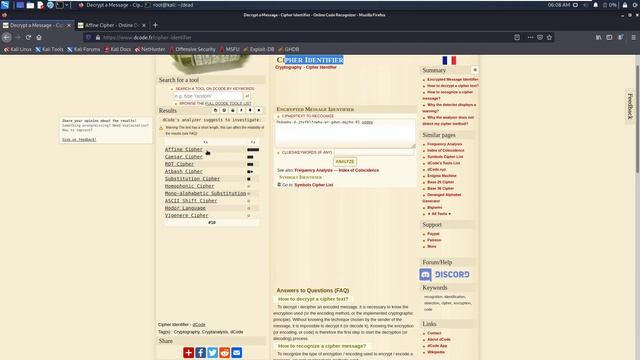The image size is (640, 360).
Task: Toggle reader view in the address bar
Action: coord(517,37)
